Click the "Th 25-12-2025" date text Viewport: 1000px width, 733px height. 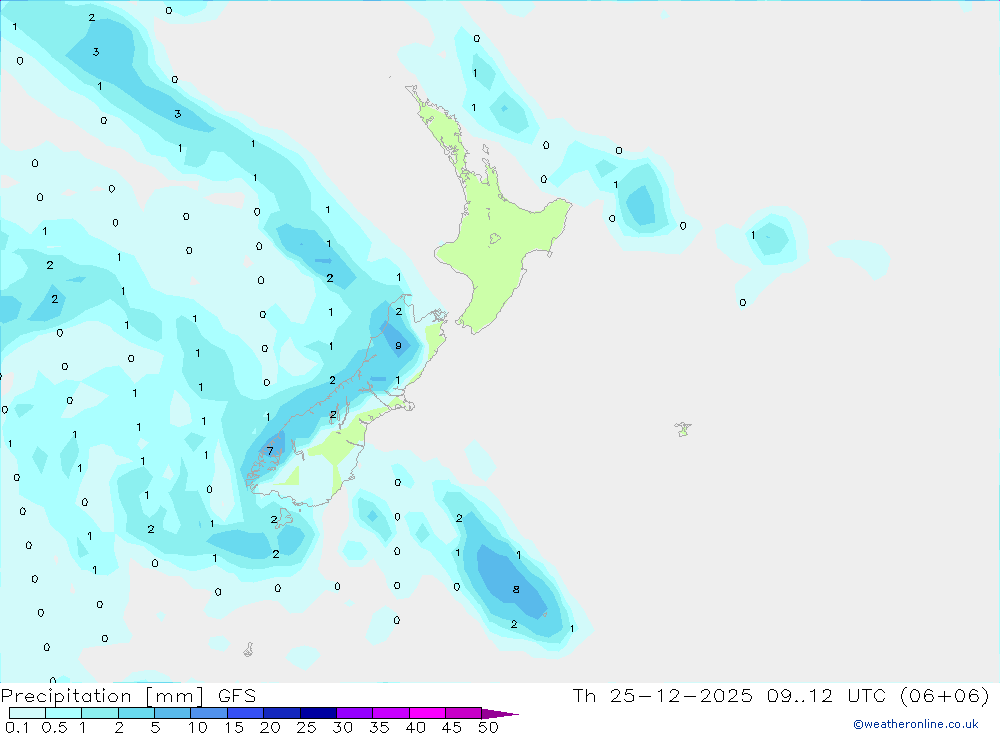pyautogui.click(x=662, y=695)
